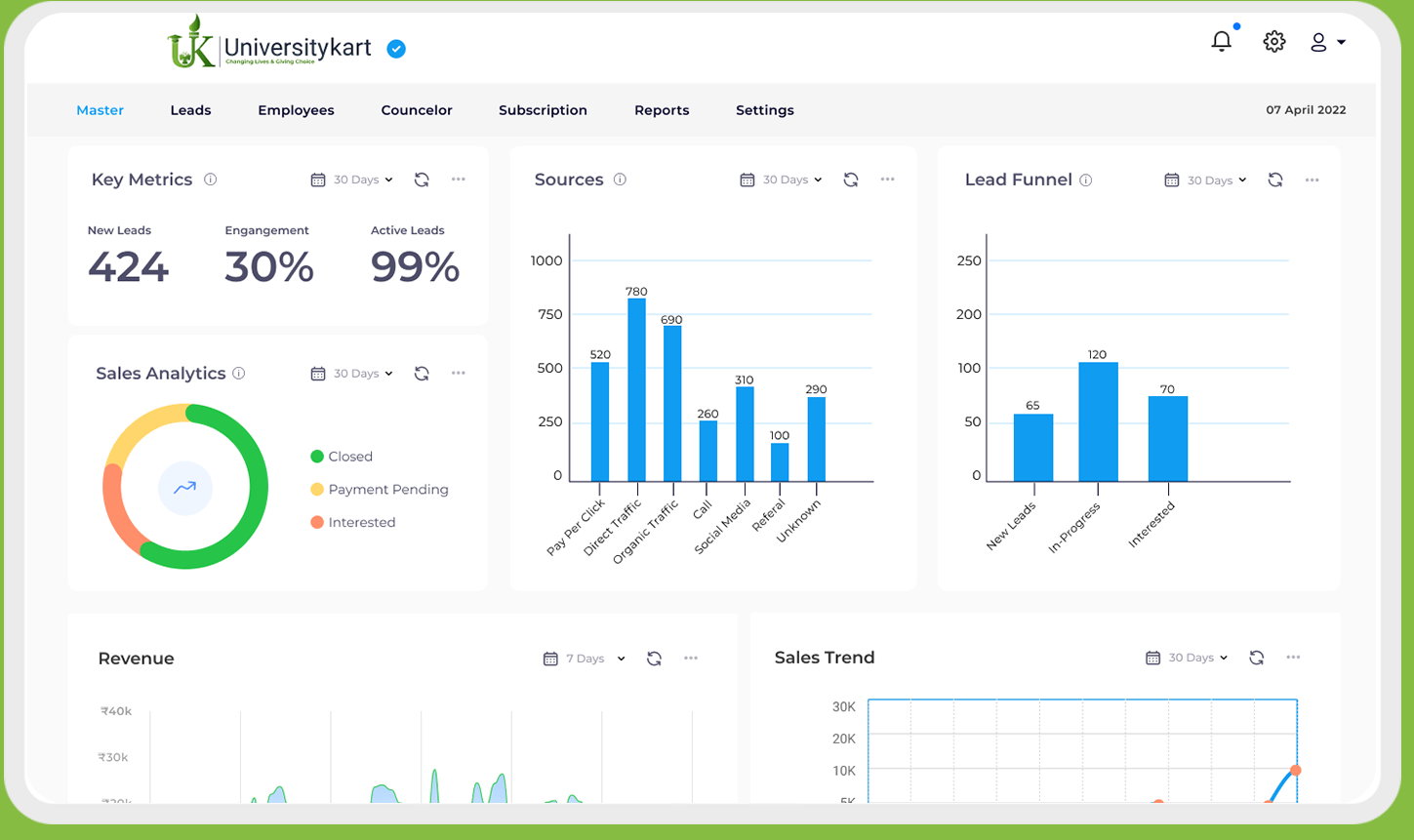Click the Key Metrics calendar icon
This screenshot has height=840, width=1414.
point(318,180)
